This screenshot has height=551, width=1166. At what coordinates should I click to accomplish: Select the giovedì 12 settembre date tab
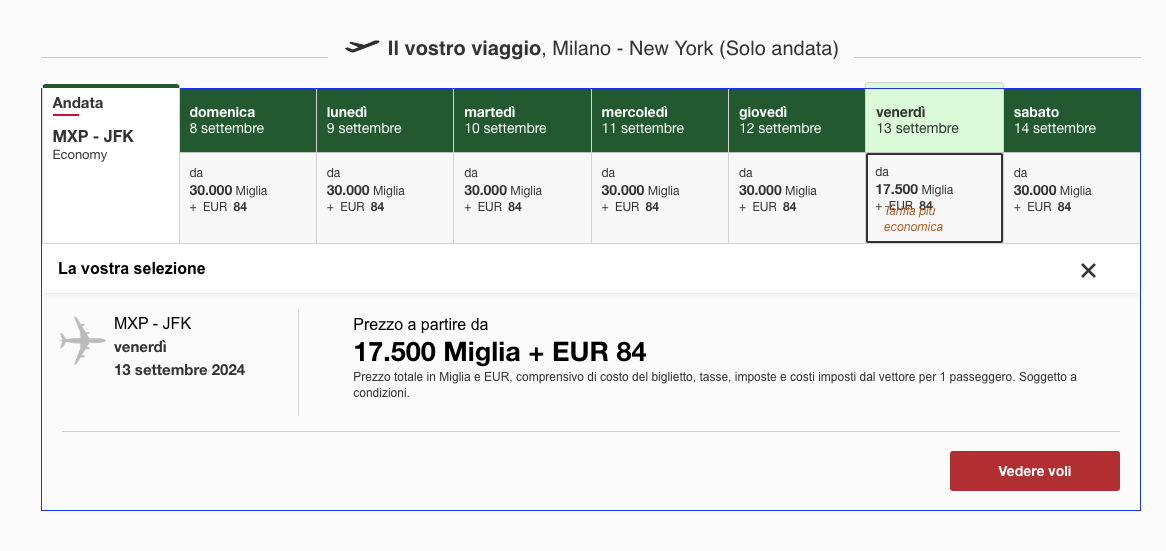pyautogui.click(x=797, y=120)
